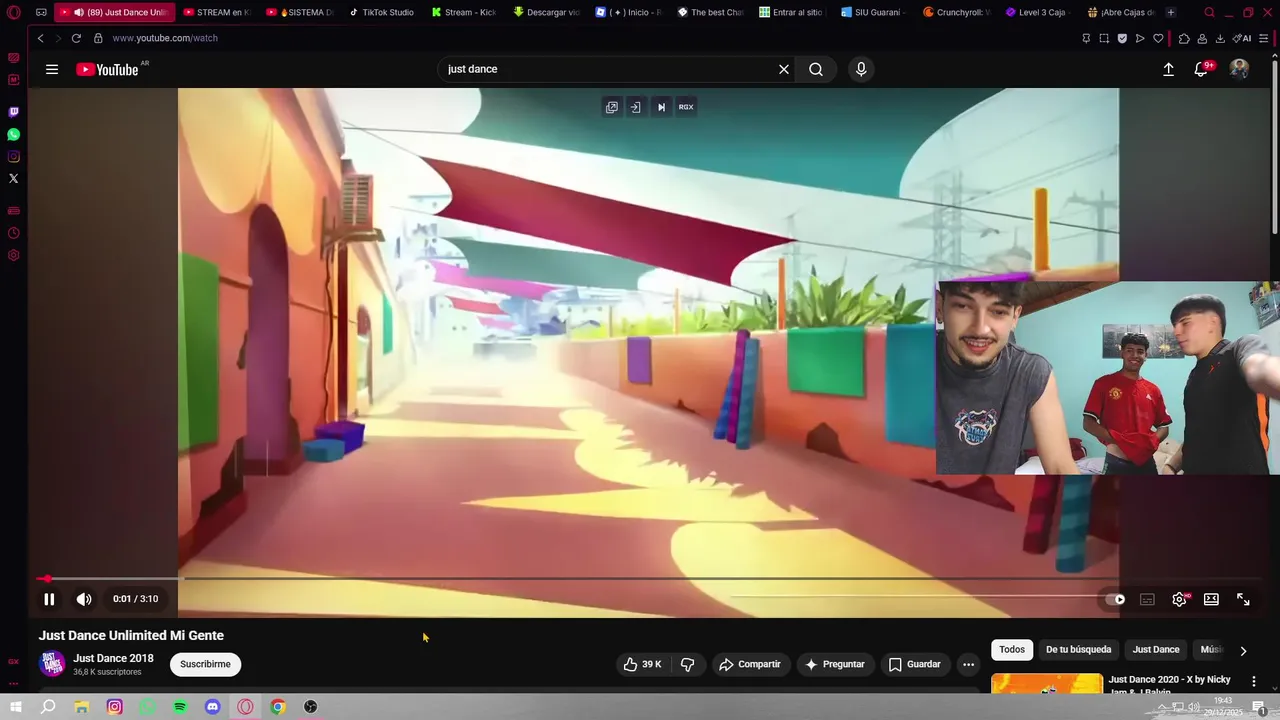Viewport: 1280px width, 720px height.
Task: Pause the video with the pause button
Action: click(x=49, y=599)
